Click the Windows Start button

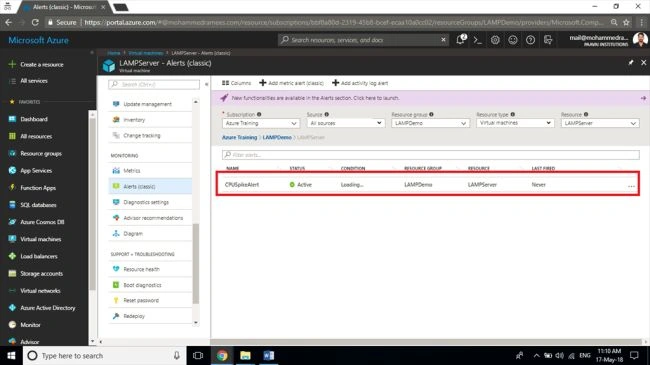(x=11, y=355)
